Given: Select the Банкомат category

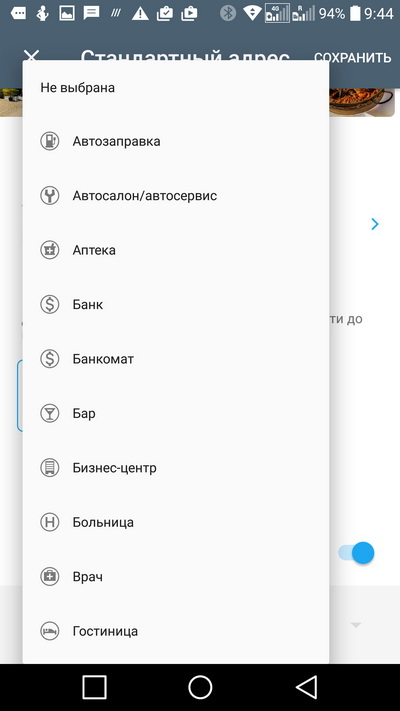Looking at the screenshot, I should point(176,359).
